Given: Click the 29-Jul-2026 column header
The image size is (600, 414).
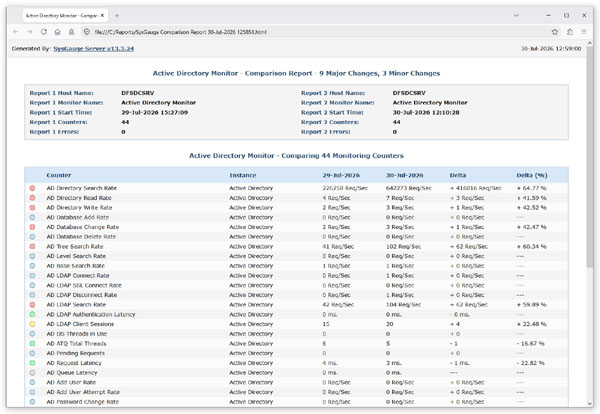Looking at the screenshot, I should point(341,175).
